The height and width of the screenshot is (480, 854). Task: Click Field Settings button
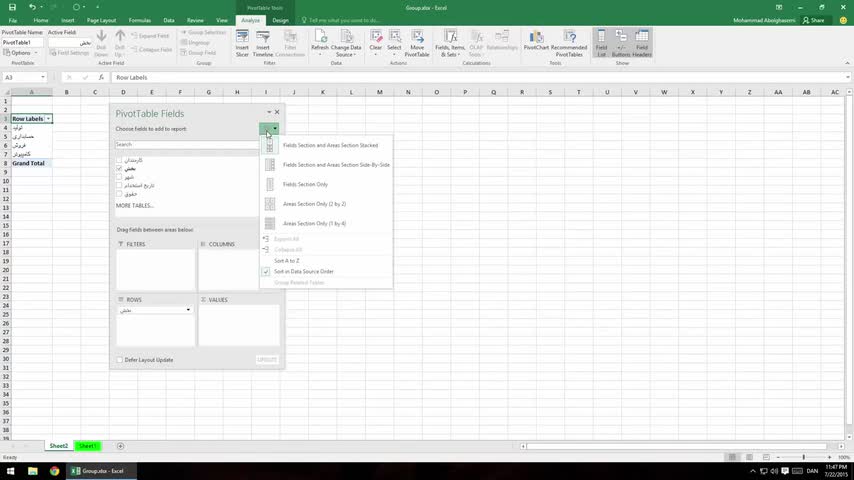point(69,53)
